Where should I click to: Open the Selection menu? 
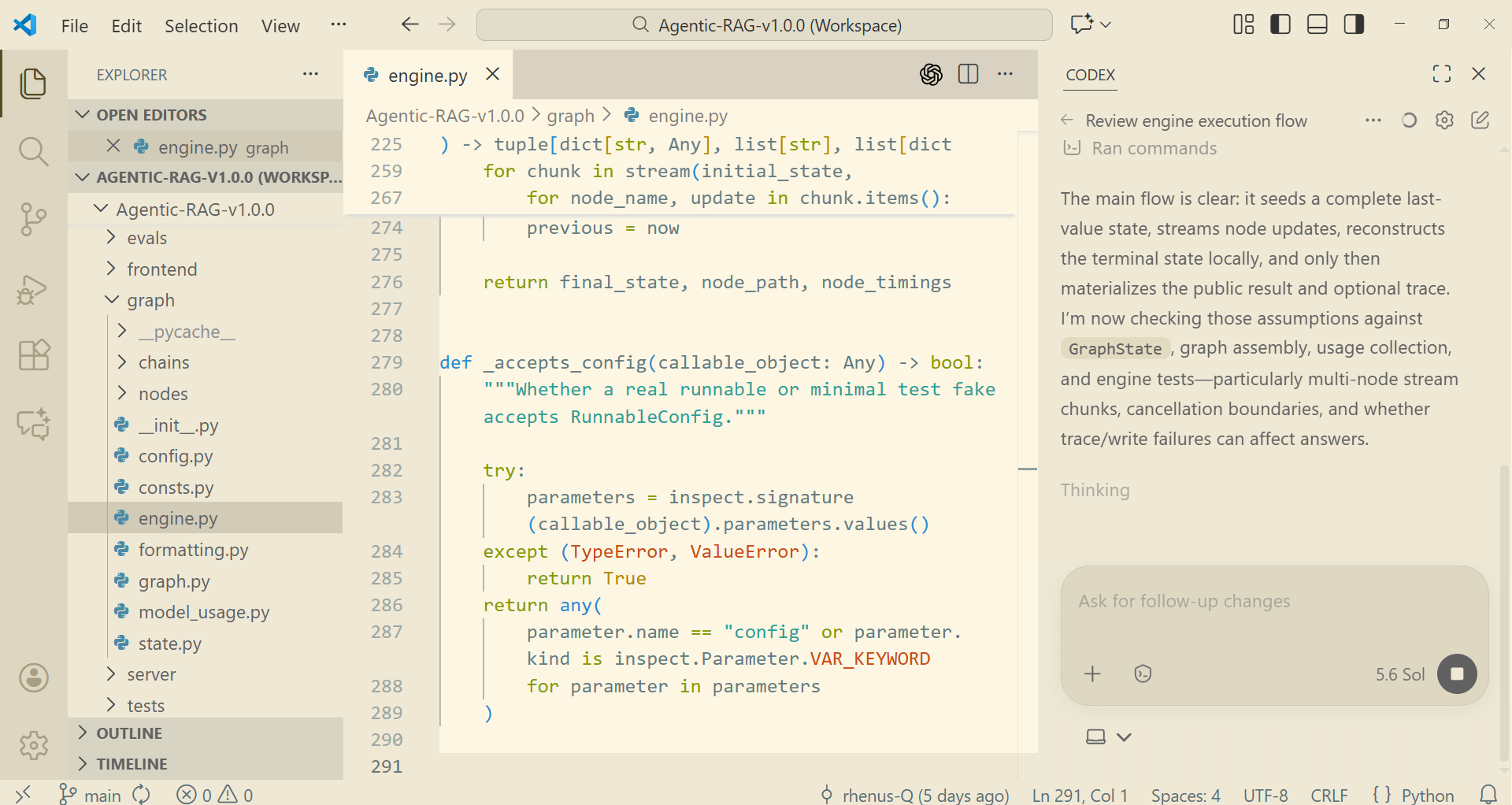201,25
